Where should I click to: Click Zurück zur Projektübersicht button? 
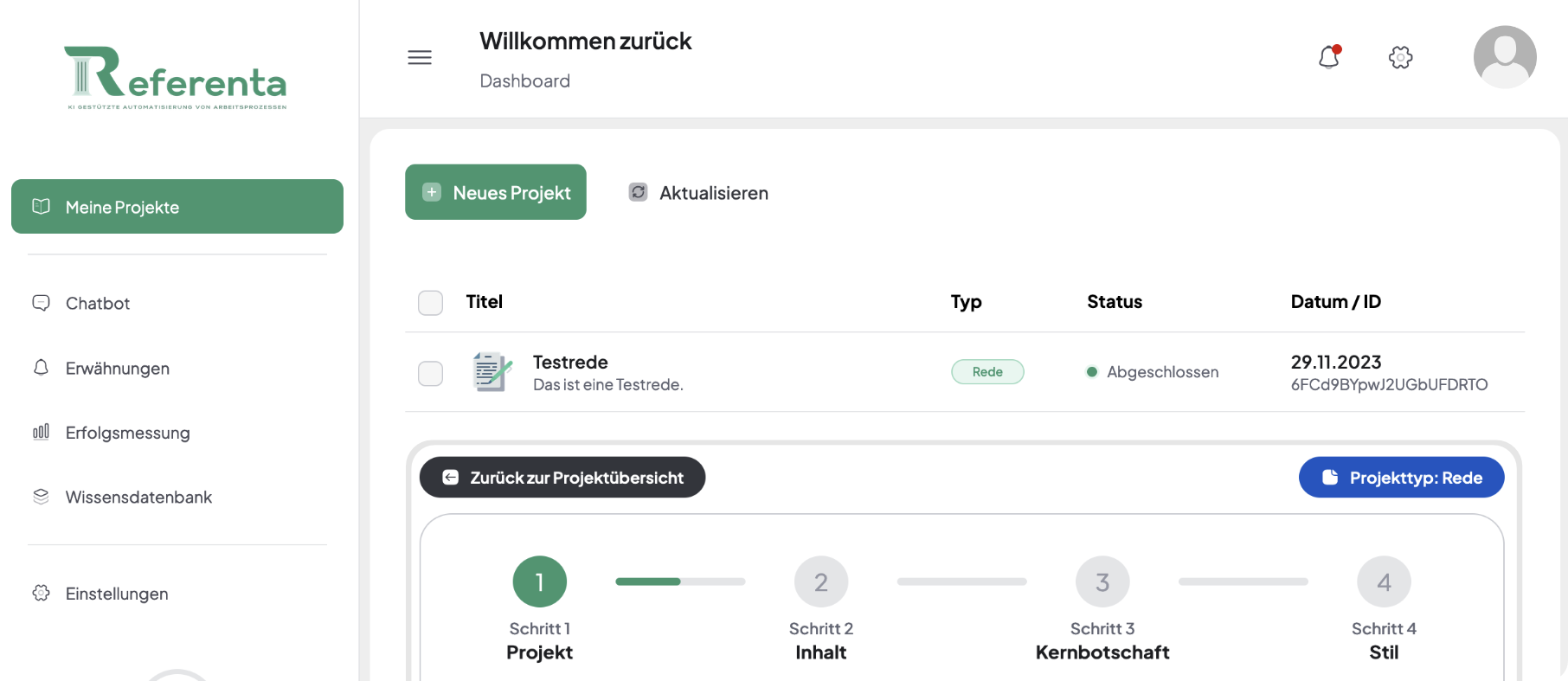click(562, 478)
